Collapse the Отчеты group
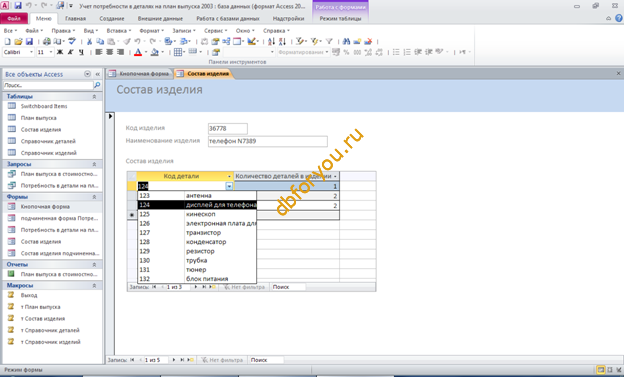Image resolution: width=624 pixels, height=377 pixels. click(x=94, y=264)
